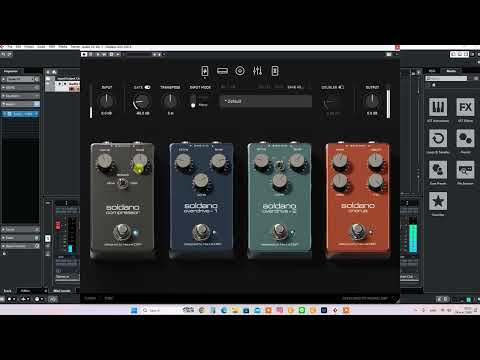Open the Project menu
Image resolution: width=480 pixels, height=360 pixels.
coord(29,47)
